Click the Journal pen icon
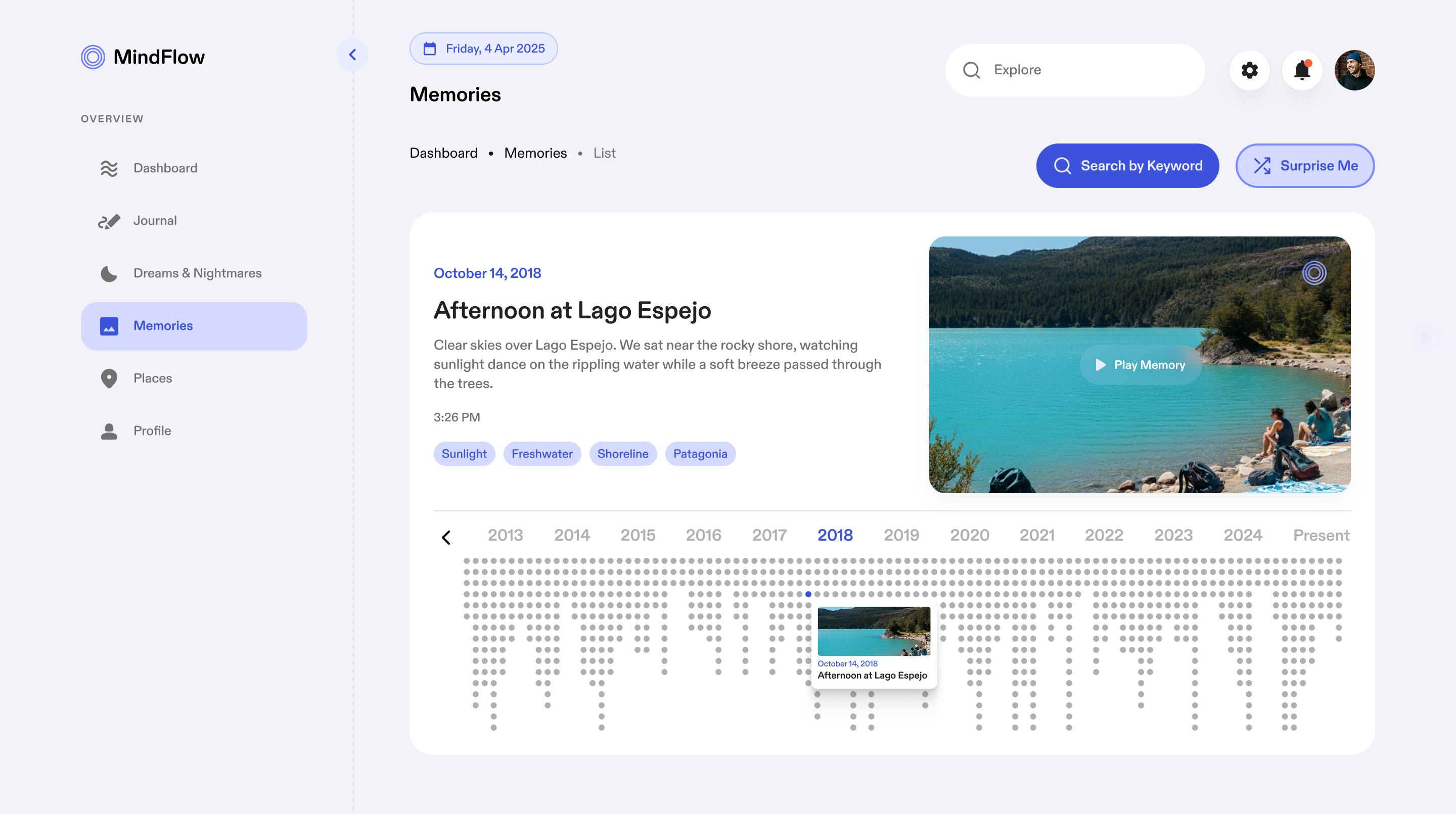The width and height of the screenshot is (1456, 814). (109, 221)
